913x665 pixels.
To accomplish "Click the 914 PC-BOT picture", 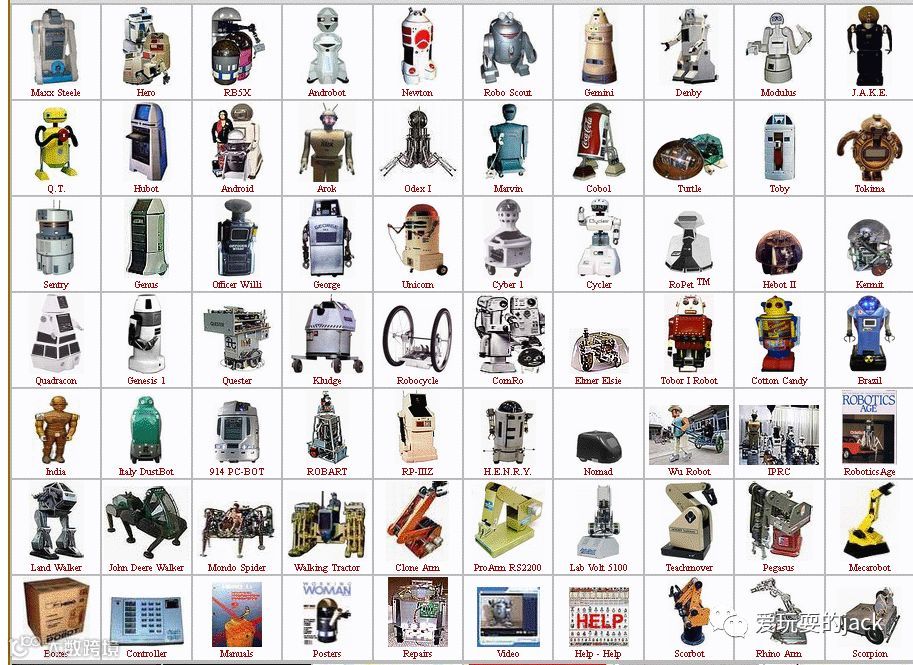I will click(236, 431).
